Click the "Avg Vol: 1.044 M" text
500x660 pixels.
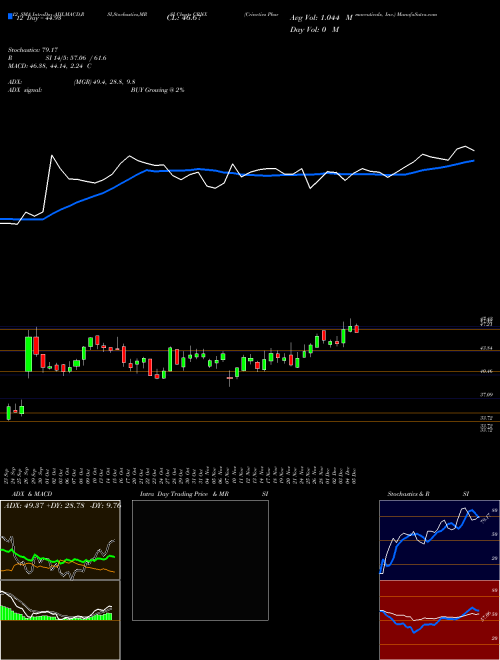pos(321,18)
